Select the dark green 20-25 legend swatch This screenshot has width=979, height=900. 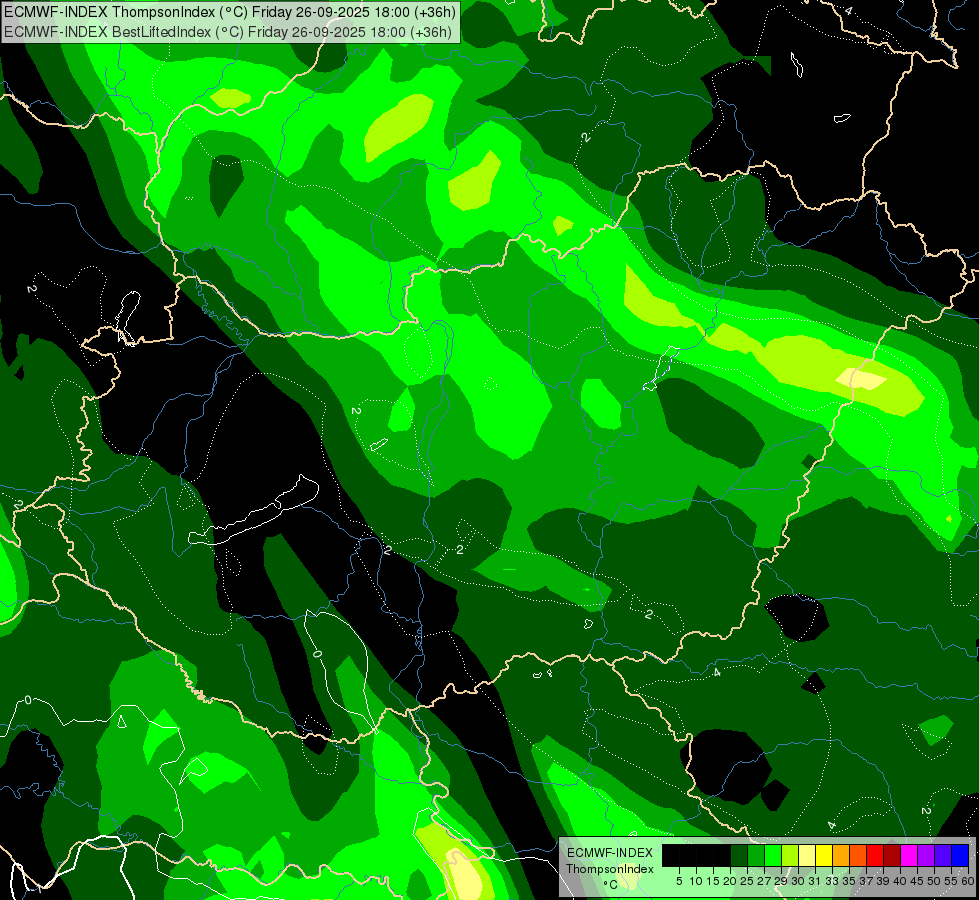739,855
